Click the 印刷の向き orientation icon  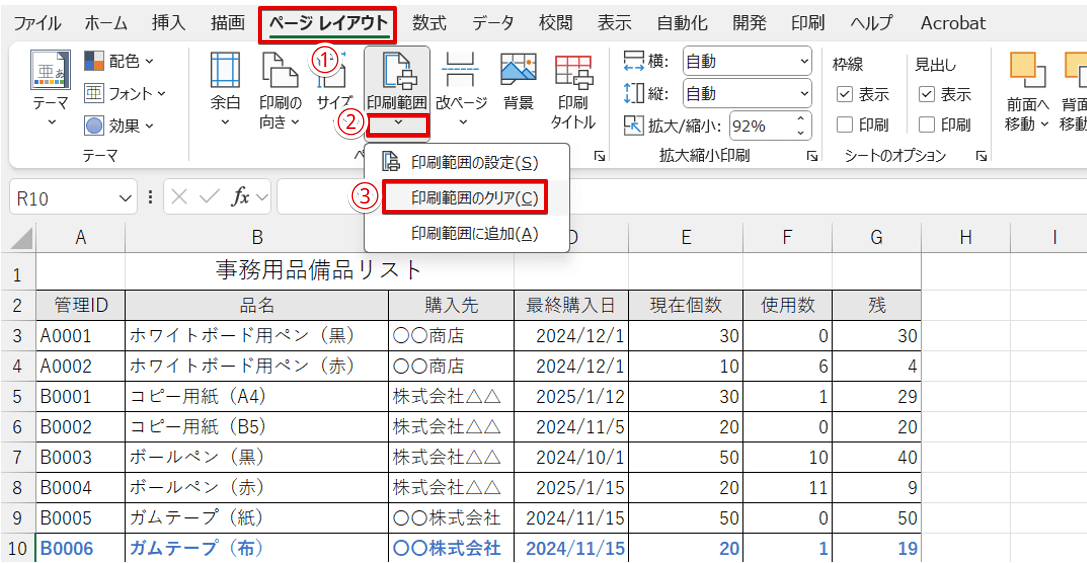click(x=280, y=71)
